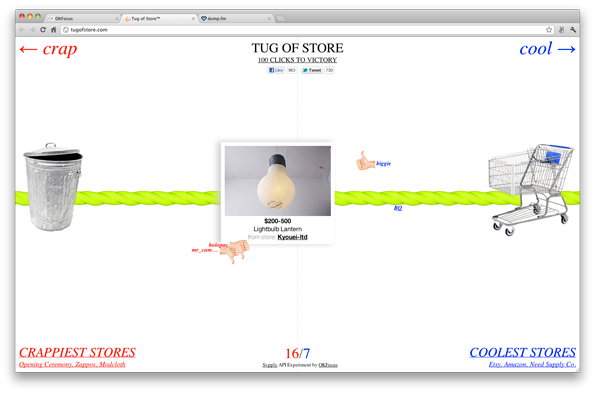Click the $200-500 price text
Viewport: 595px width, 393px height.
pyautogui.click(x=278, y=221)
